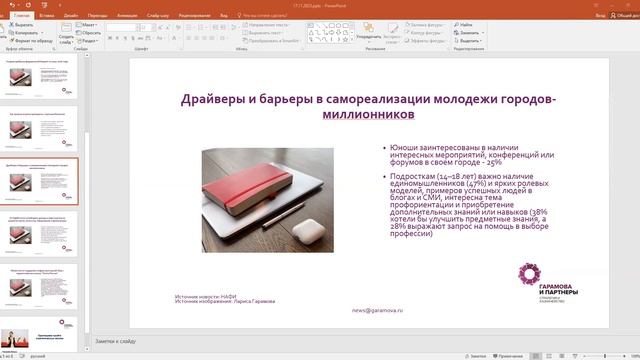Screen dimensions: 640x360
Task: Click Заметки к слайду notes area
Action: [116, 341]
